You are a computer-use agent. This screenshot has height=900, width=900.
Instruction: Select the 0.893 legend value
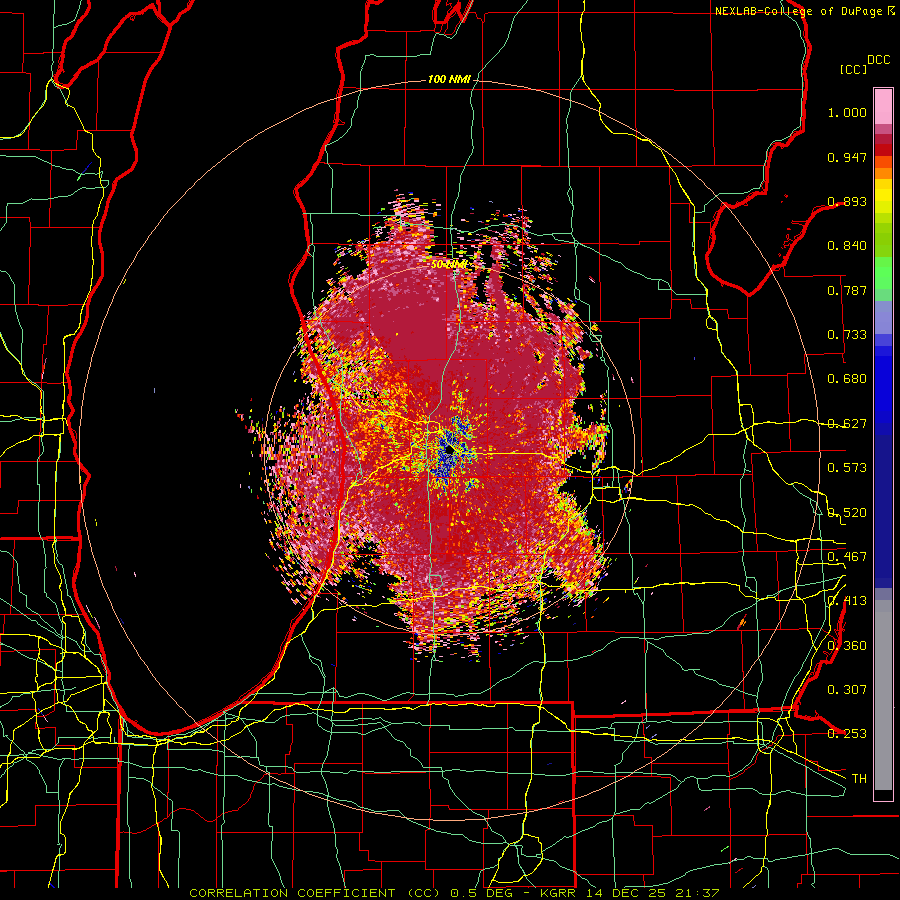coord(847,201)
